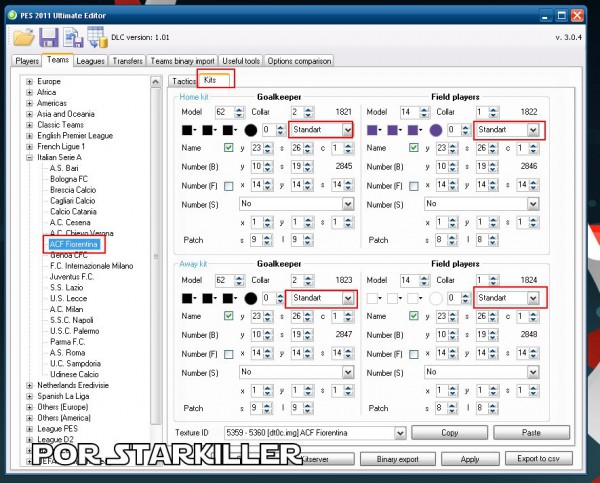Screen dimensions: 600x483
Task: Expand the English Premier League node
Action: (29, 136)
